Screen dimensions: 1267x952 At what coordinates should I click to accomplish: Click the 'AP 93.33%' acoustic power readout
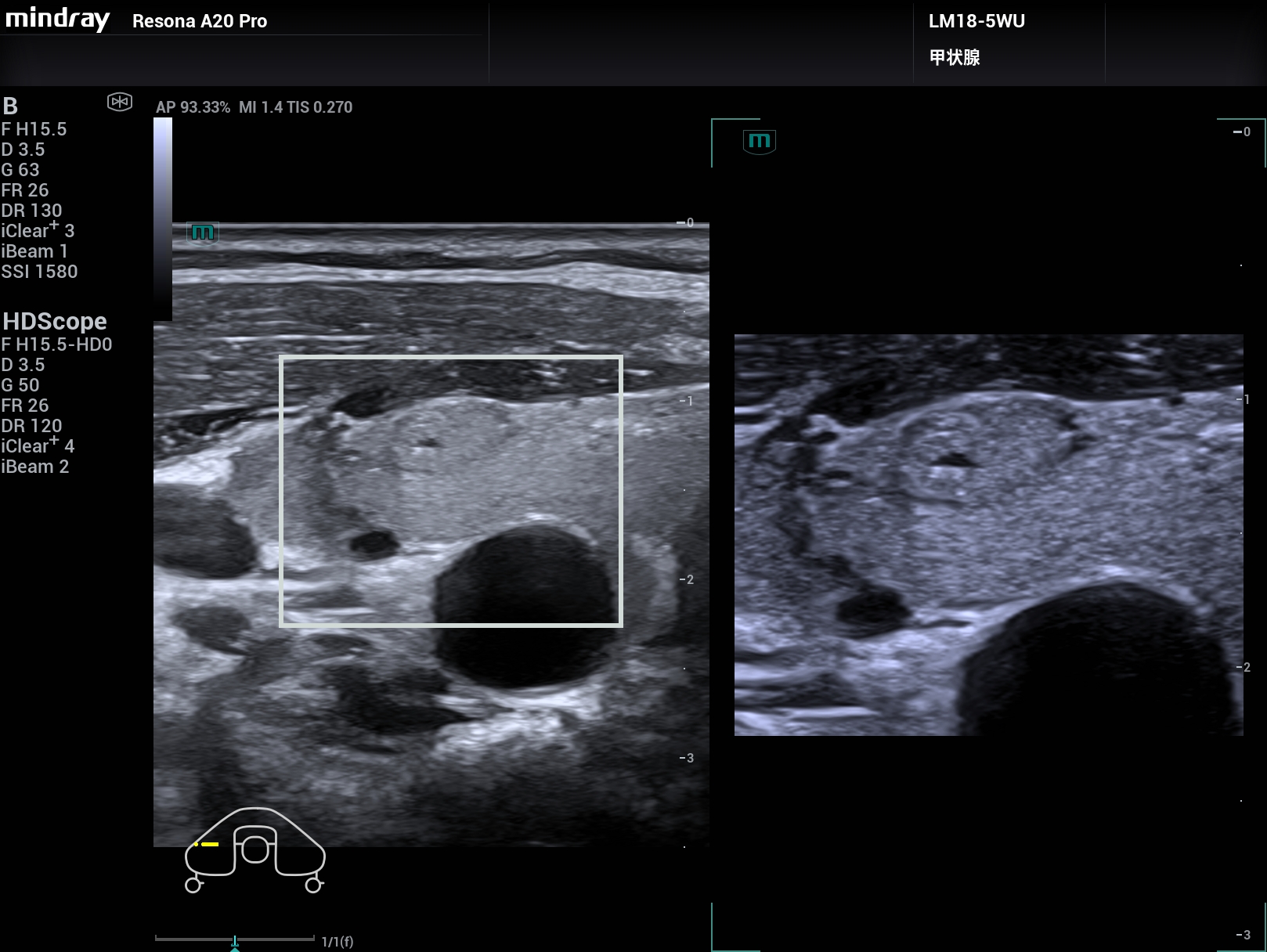193,107
